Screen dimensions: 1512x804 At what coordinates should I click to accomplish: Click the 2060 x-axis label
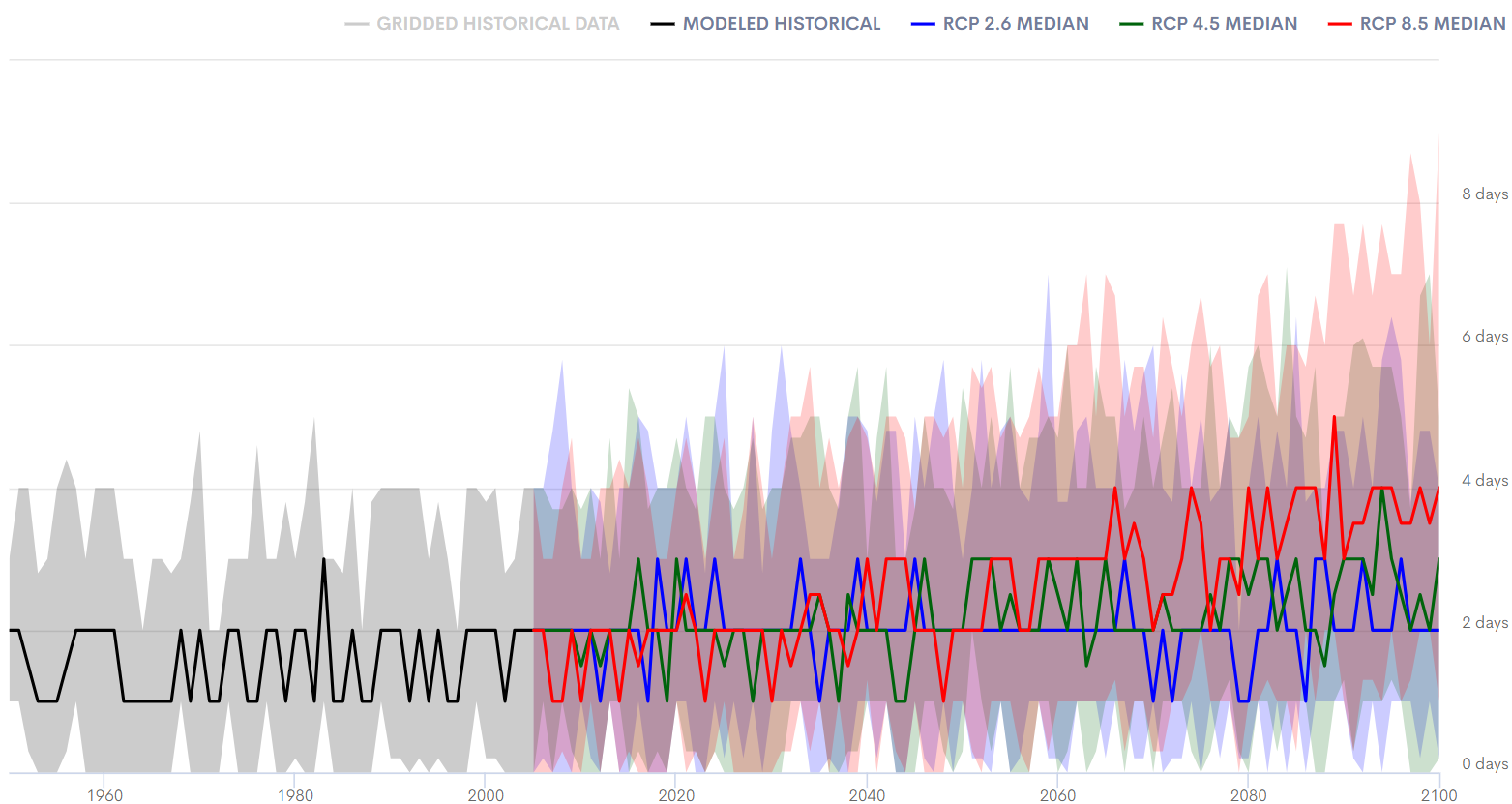[x=1057, y=795]
